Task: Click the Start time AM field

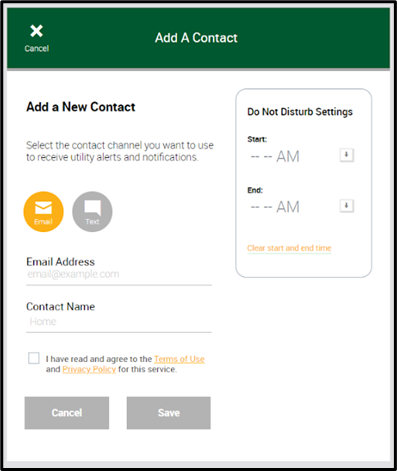Action: pos(275,156)
